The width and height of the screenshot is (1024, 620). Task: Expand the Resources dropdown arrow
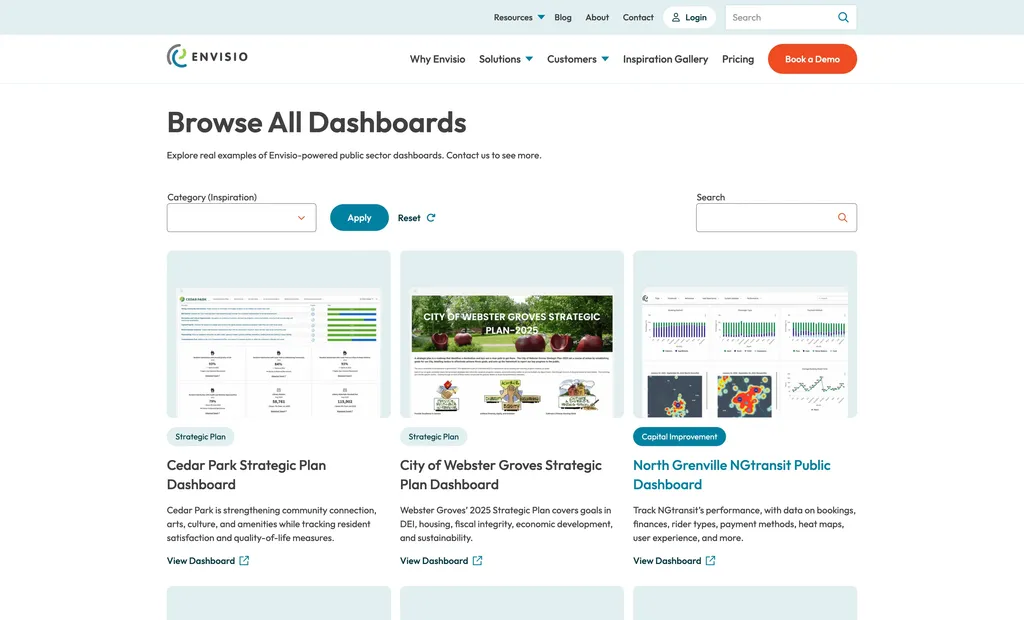coord(541,18)
